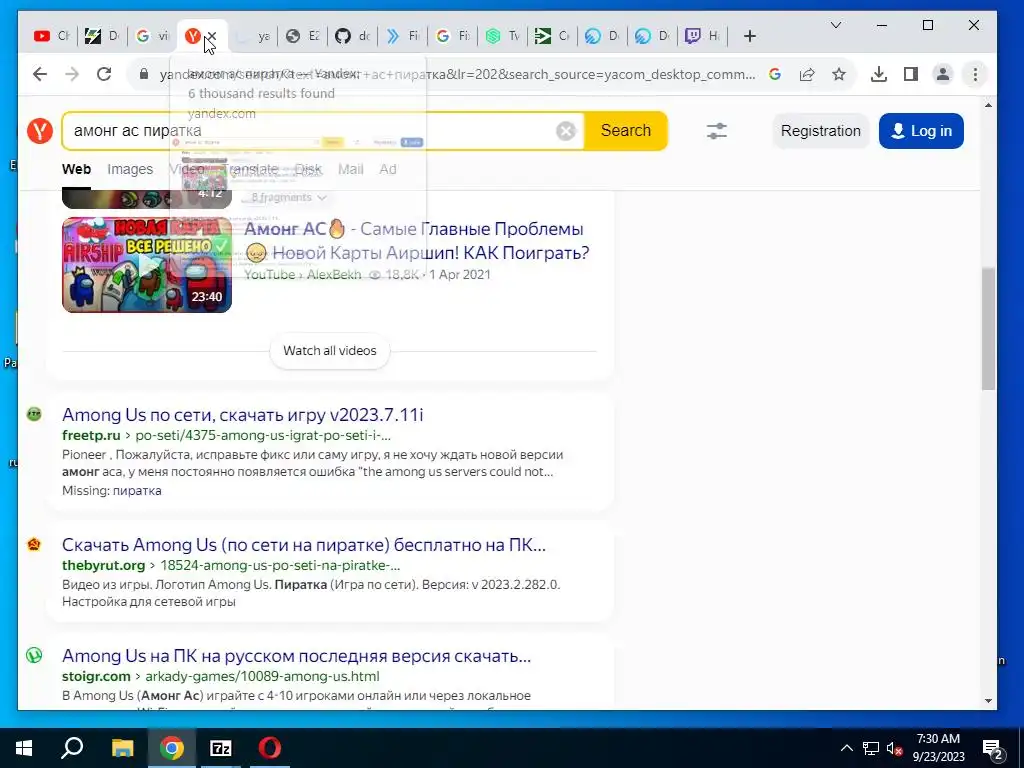1024x768 pixels.
Task: Select the Images search tab
Action: 130,169
